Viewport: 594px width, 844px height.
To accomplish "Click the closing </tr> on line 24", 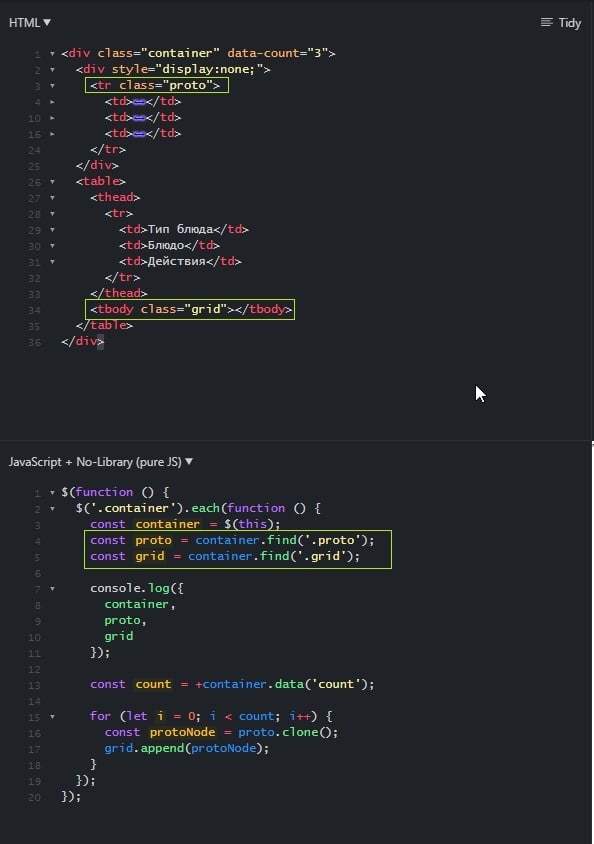I will click(108, 149).
